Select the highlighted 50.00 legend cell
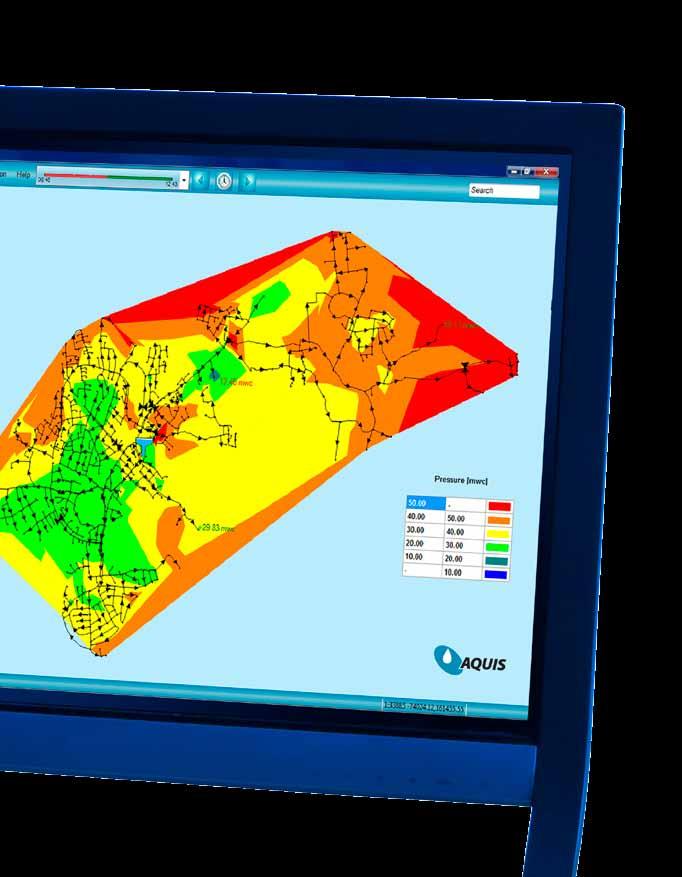 pos(426,503)
